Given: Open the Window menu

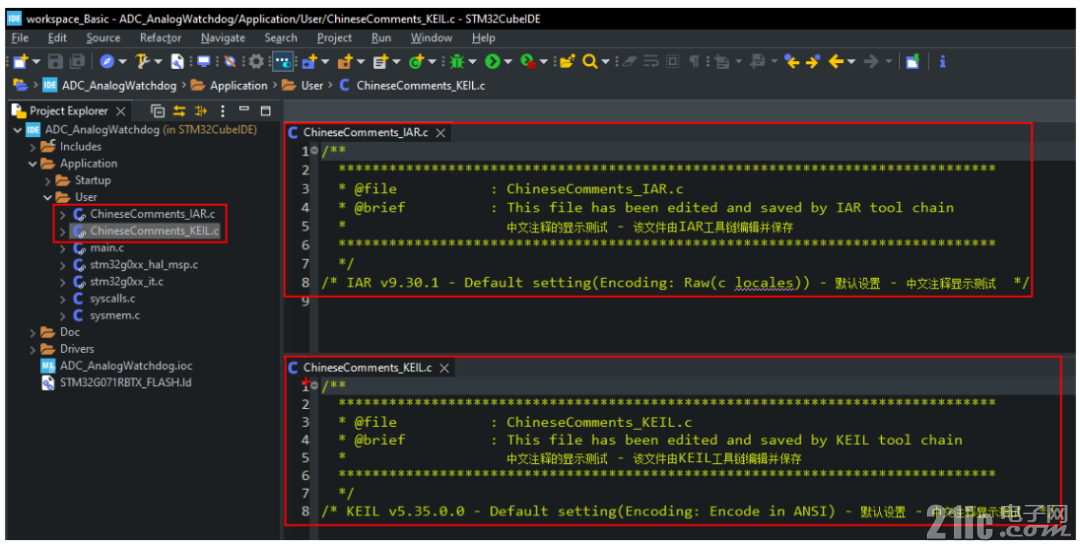Looking at the screenshot, I should (431, 38).
